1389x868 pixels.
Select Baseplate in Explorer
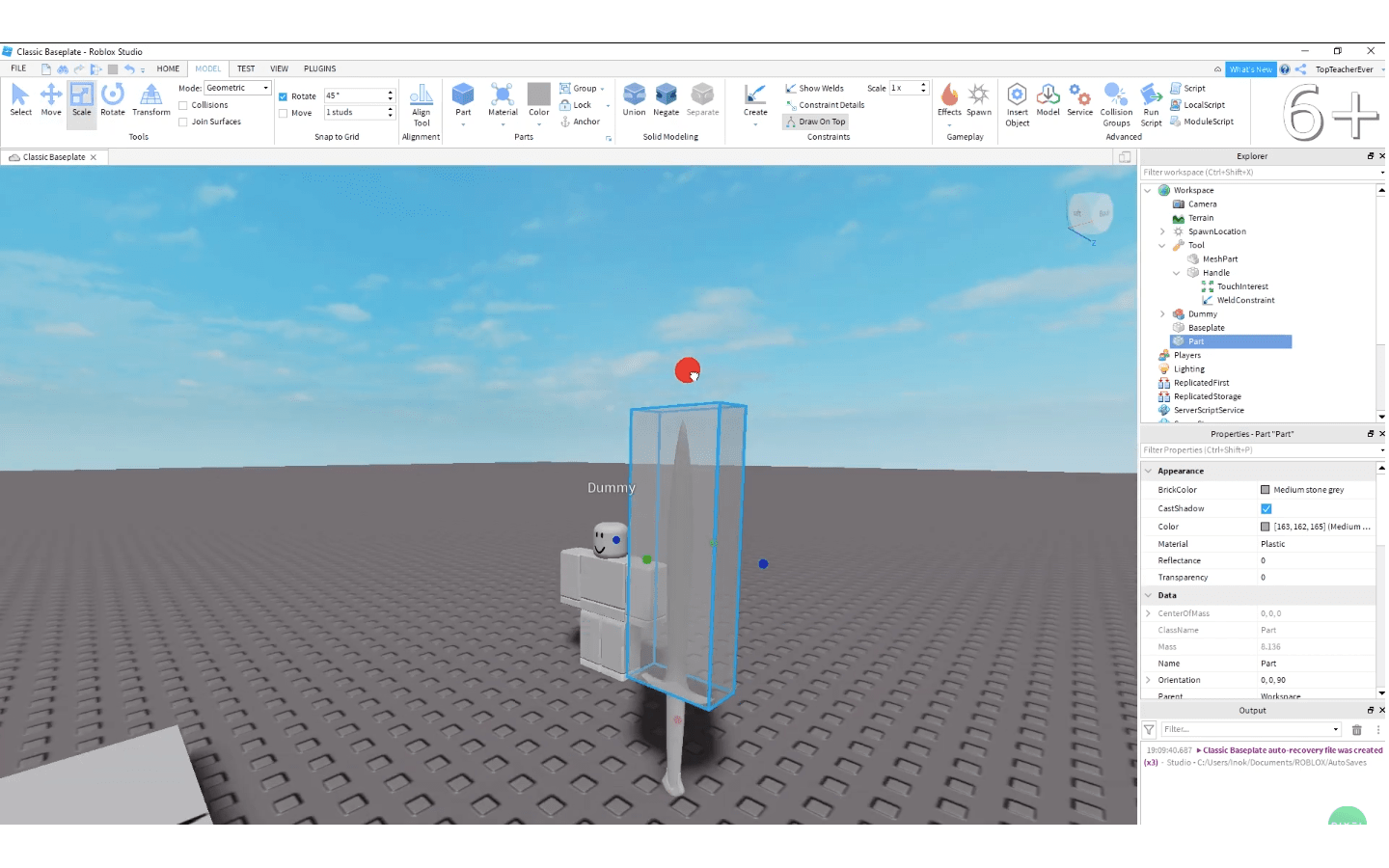click(x=1206, y=328)
